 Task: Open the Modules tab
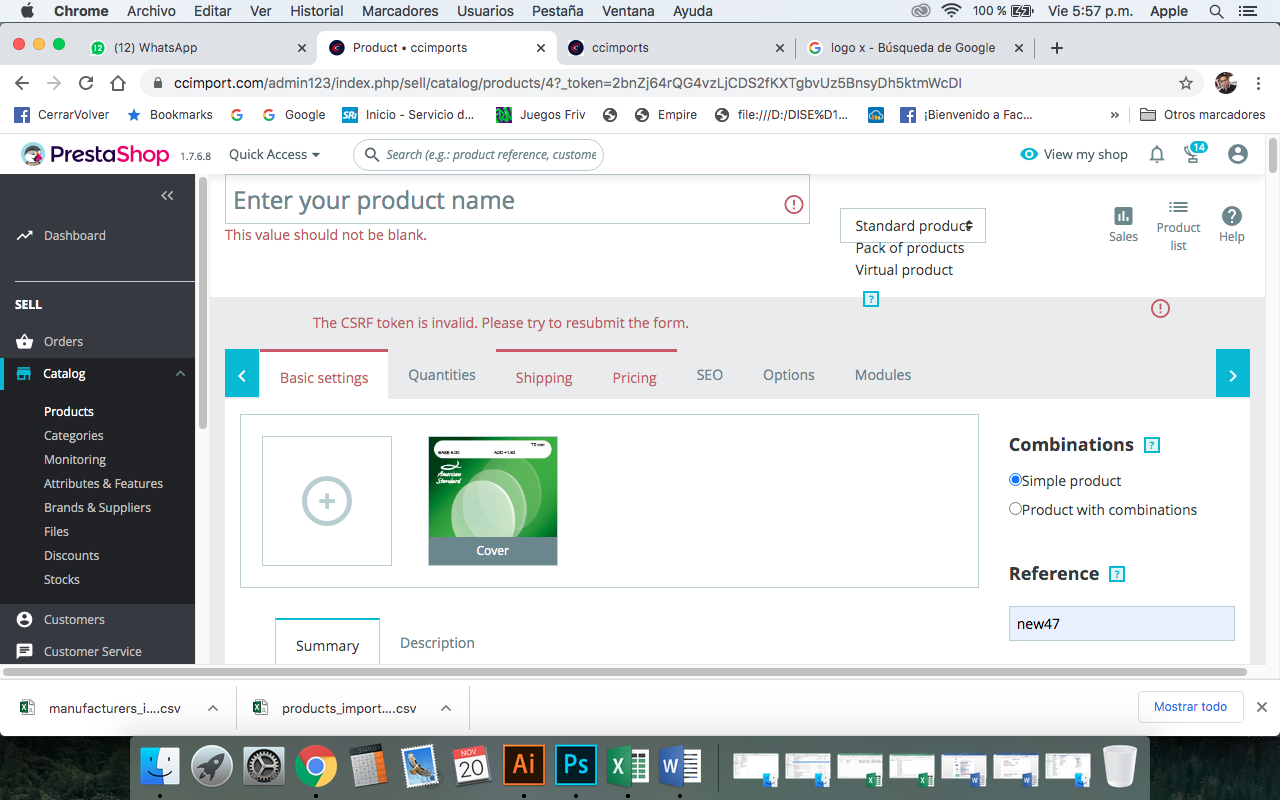click(x=883, y=375)
